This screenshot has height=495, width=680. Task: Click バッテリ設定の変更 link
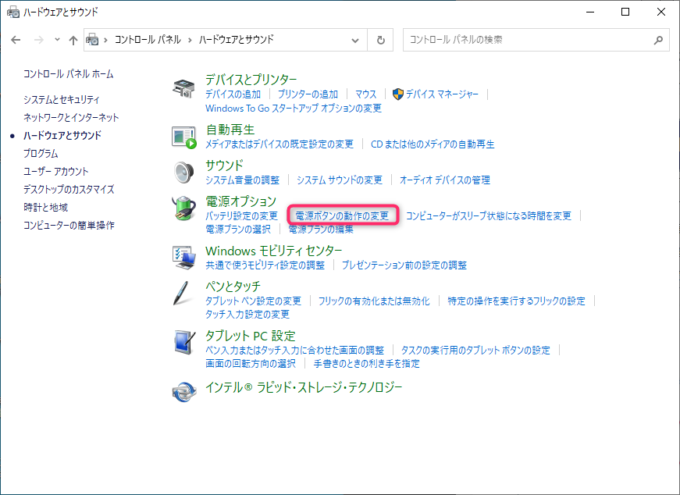[242, 216]
